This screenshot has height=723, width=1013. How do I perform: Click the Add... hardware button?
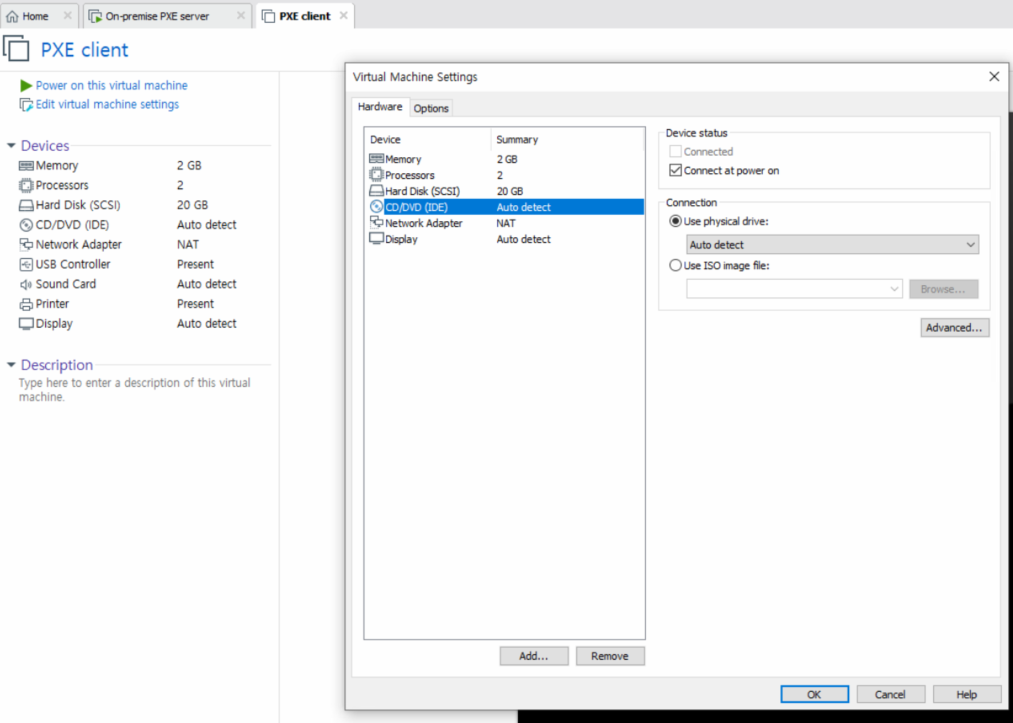[x=534, y=656]
